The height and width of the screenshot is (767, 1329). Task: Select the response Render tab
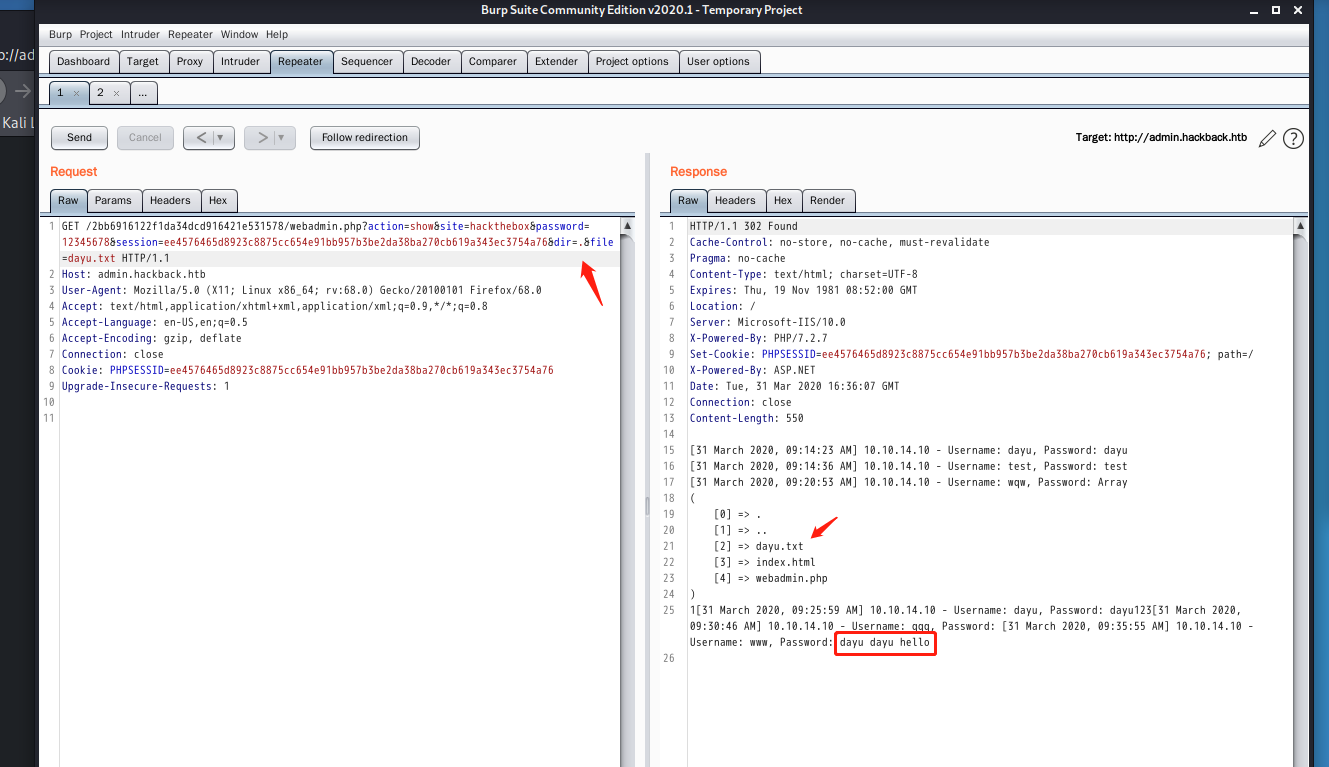(x=827, y=200)
